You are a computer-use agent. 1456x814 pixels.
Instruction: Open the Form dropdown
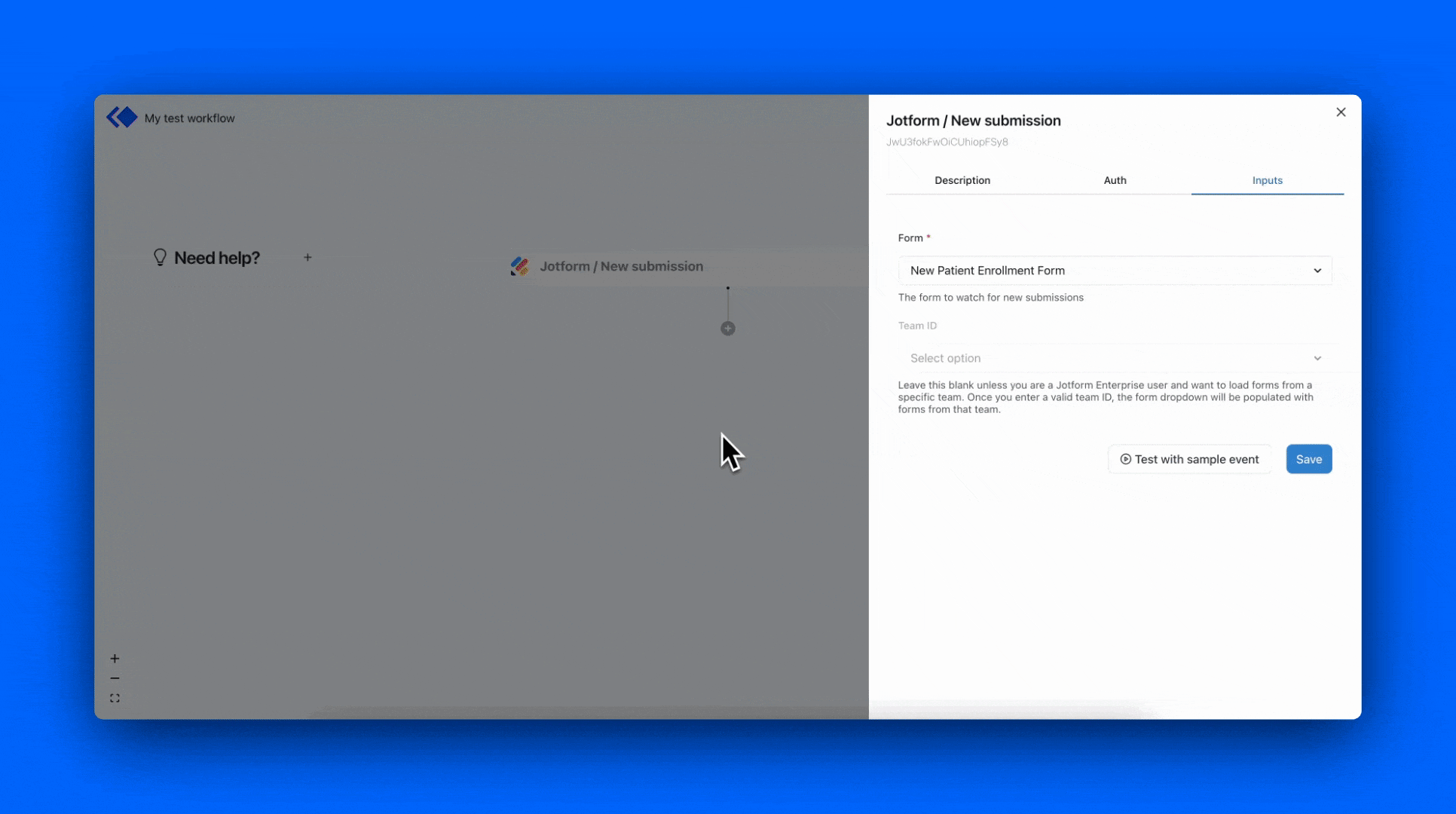(x=1115, y=271)
